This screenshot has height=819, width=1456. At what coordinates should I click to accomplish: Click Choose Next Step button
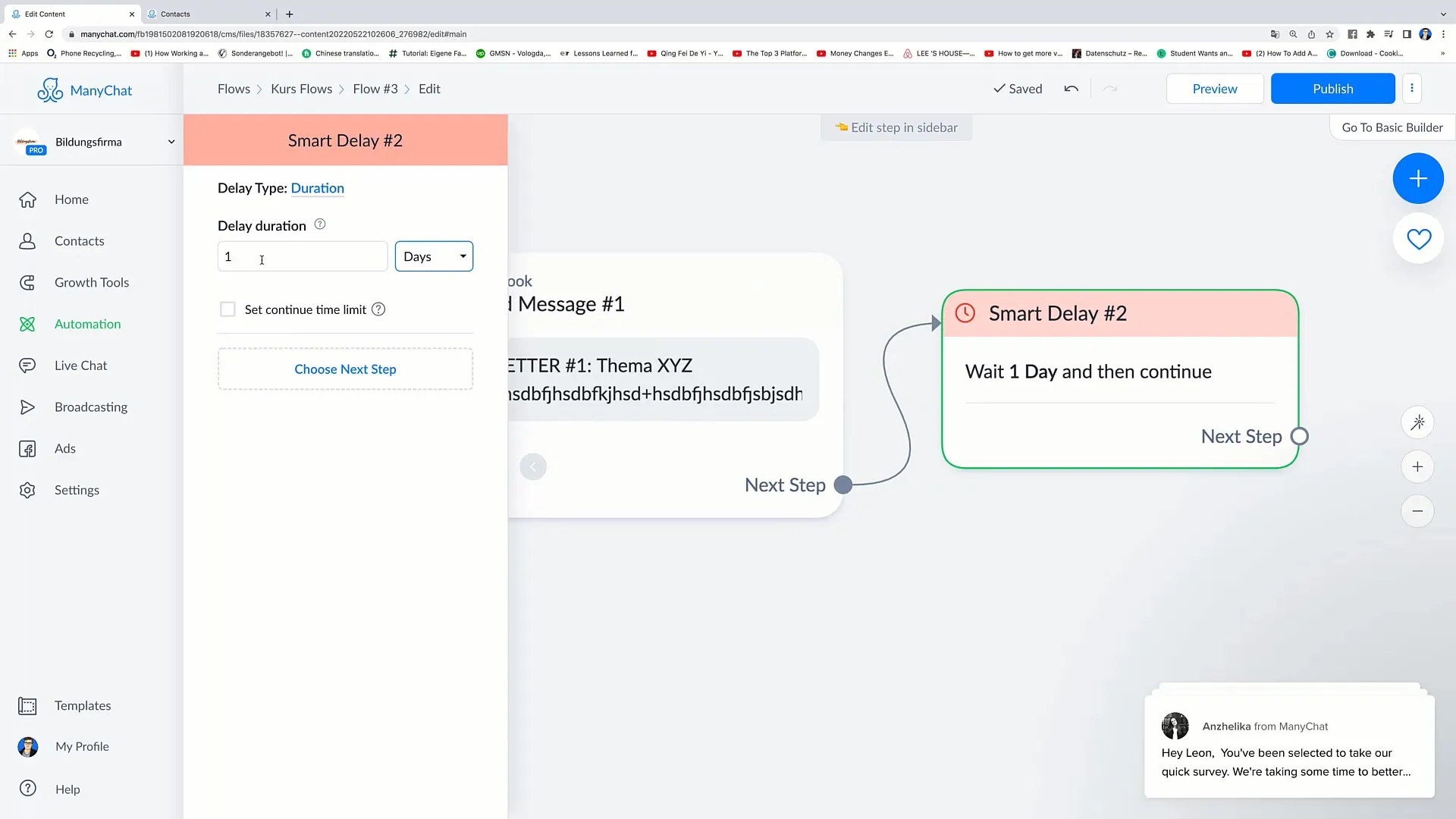(345, 369)
